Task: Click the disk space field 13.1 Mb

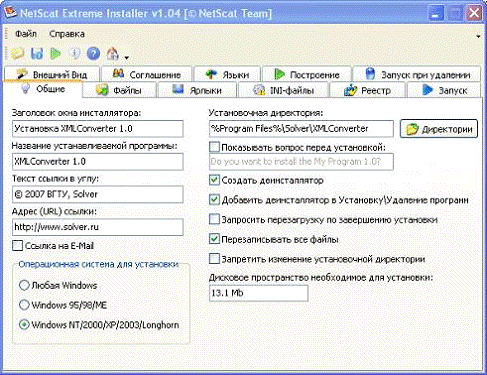Action: (259, 293)
